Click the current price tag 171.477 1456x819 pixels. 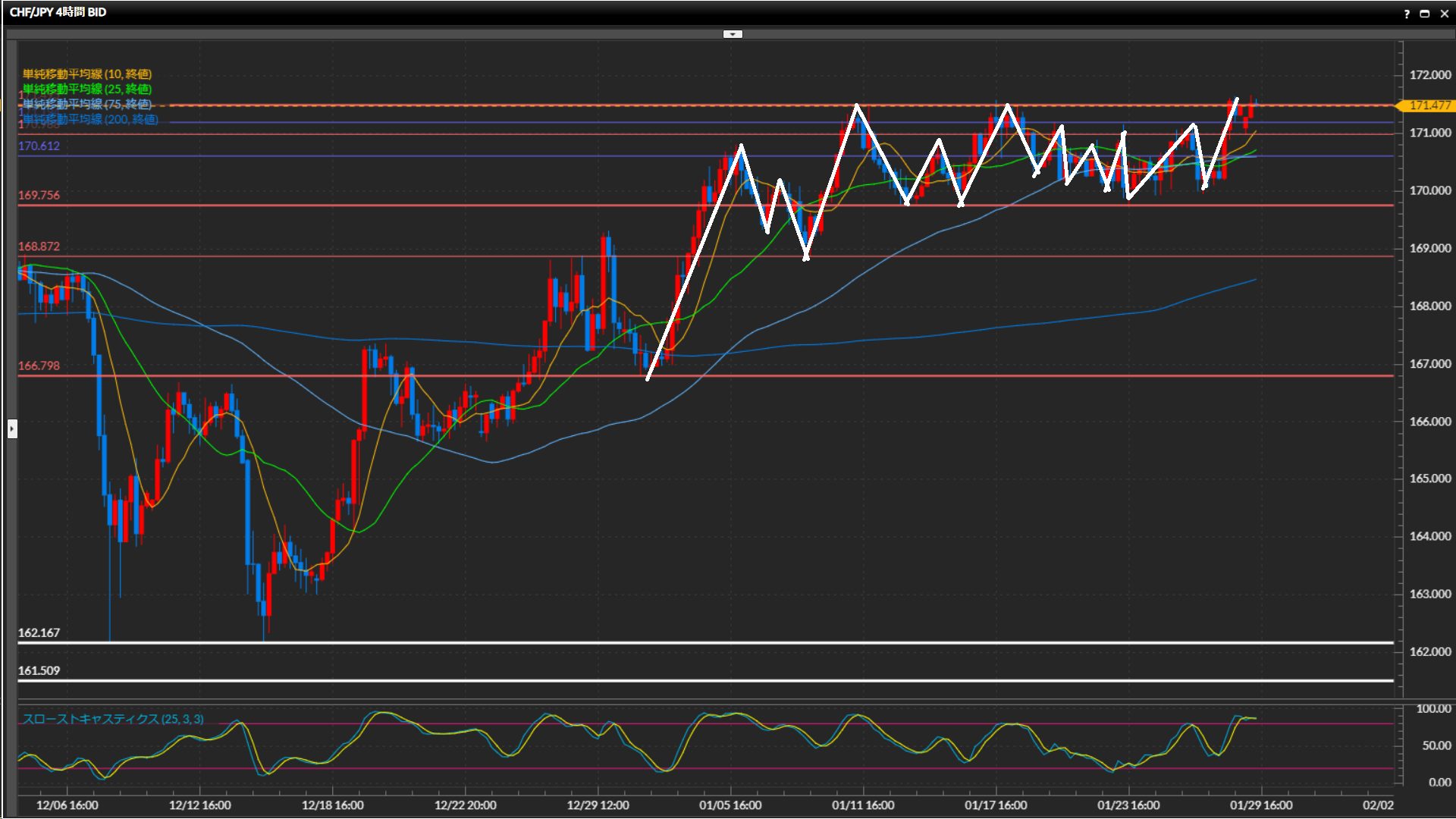[1429, 105]
